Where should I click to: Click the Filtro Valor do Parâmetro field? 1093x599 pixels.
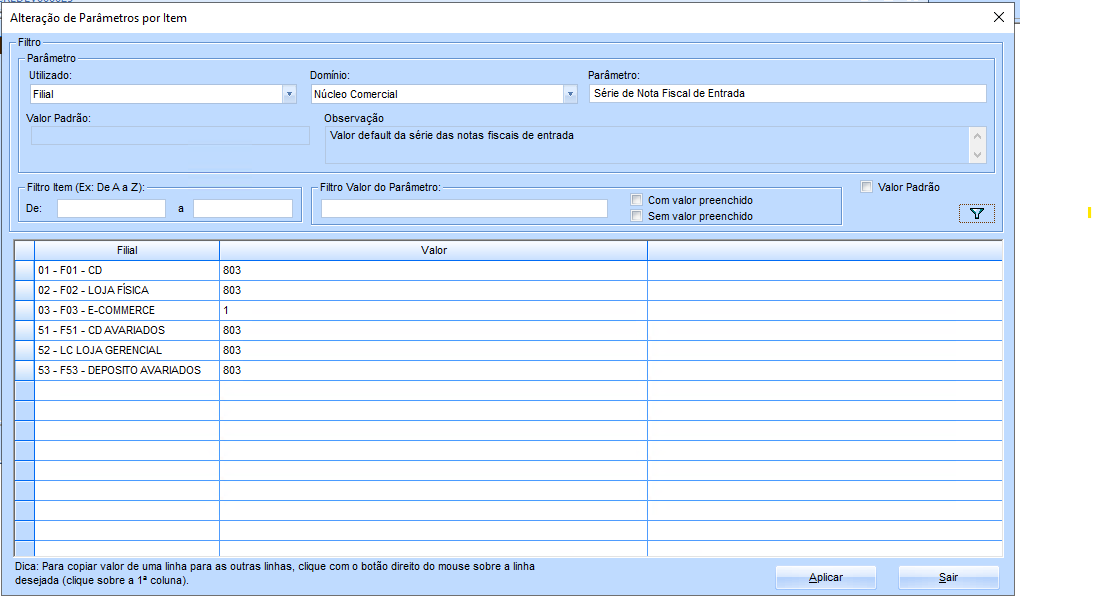coord(464,208)
